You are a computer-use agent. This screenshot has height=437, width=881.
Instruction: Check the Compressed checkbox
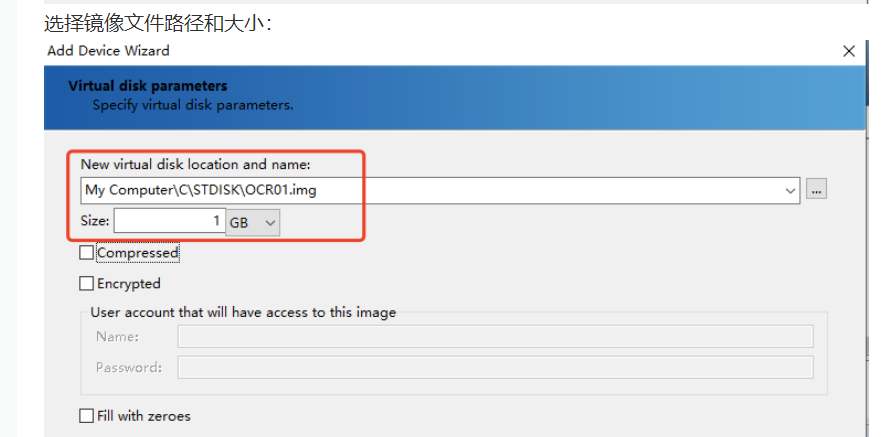point(87,253)
